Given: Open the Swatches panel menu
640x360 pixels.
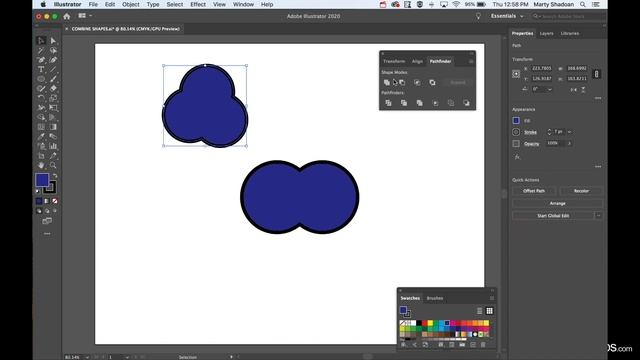Looking at the screenshot, I should [x=491, y=298].
